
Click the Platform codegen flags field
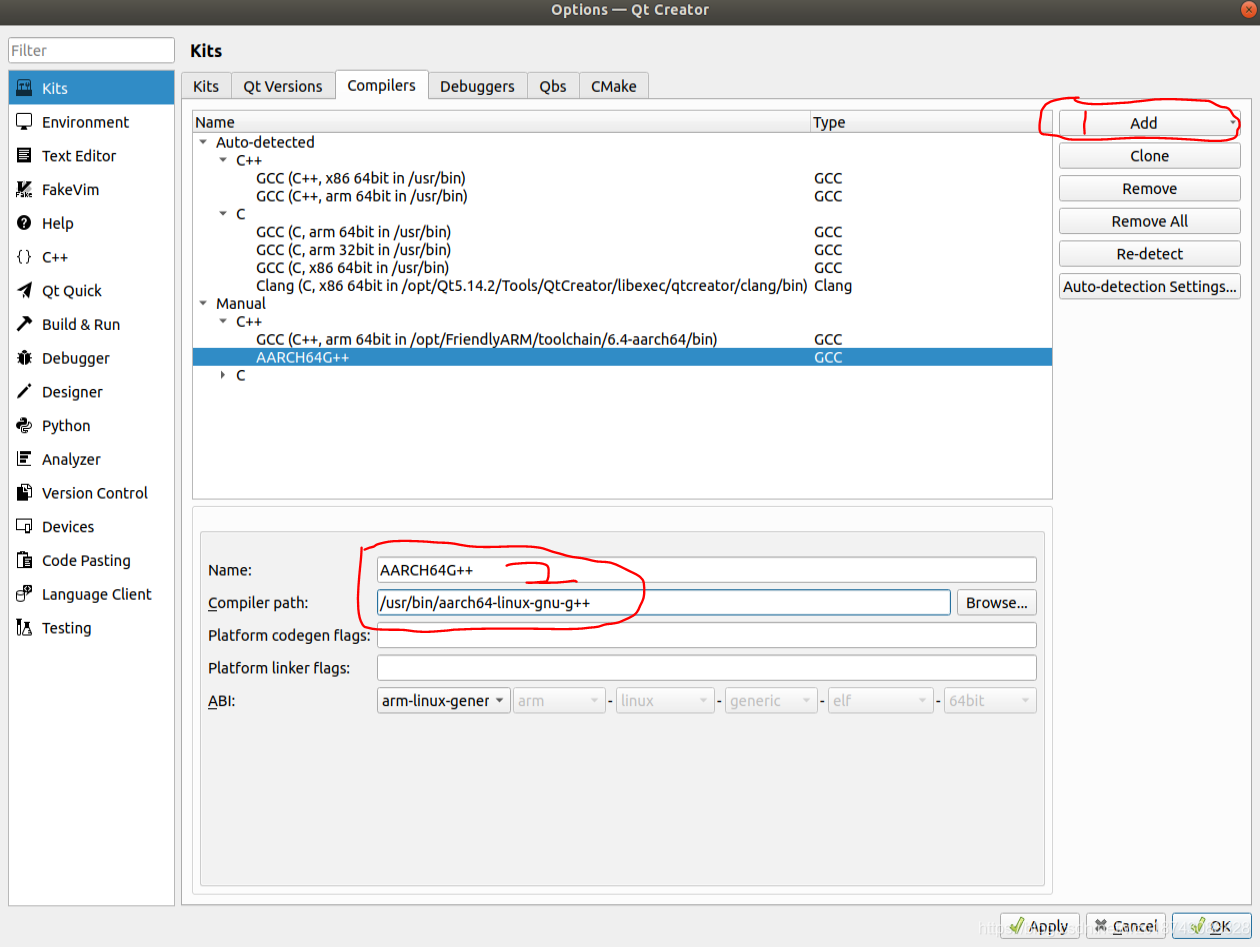[707, 635]
